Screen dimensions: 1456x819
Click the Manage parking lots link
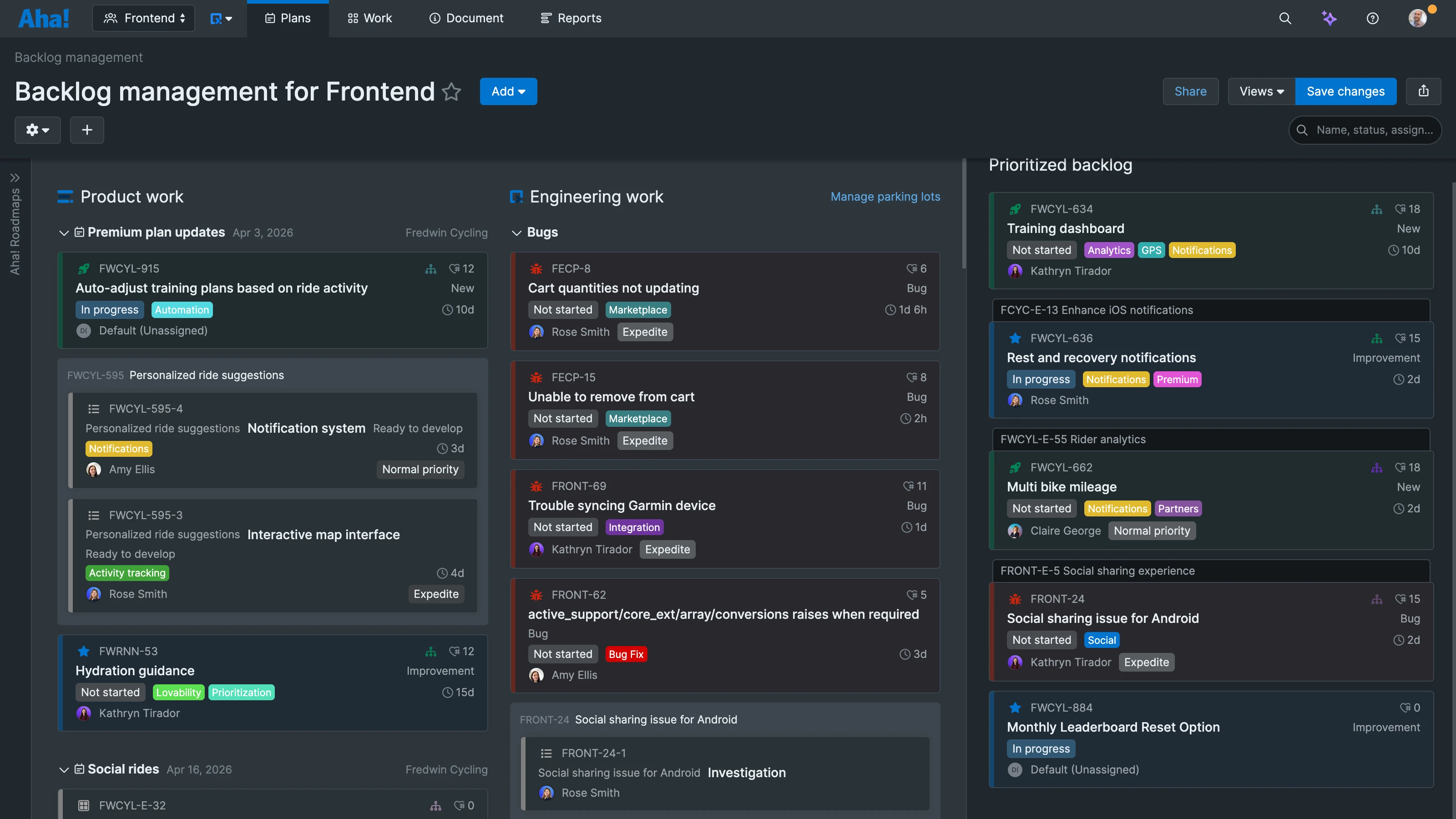pos(885,197)
